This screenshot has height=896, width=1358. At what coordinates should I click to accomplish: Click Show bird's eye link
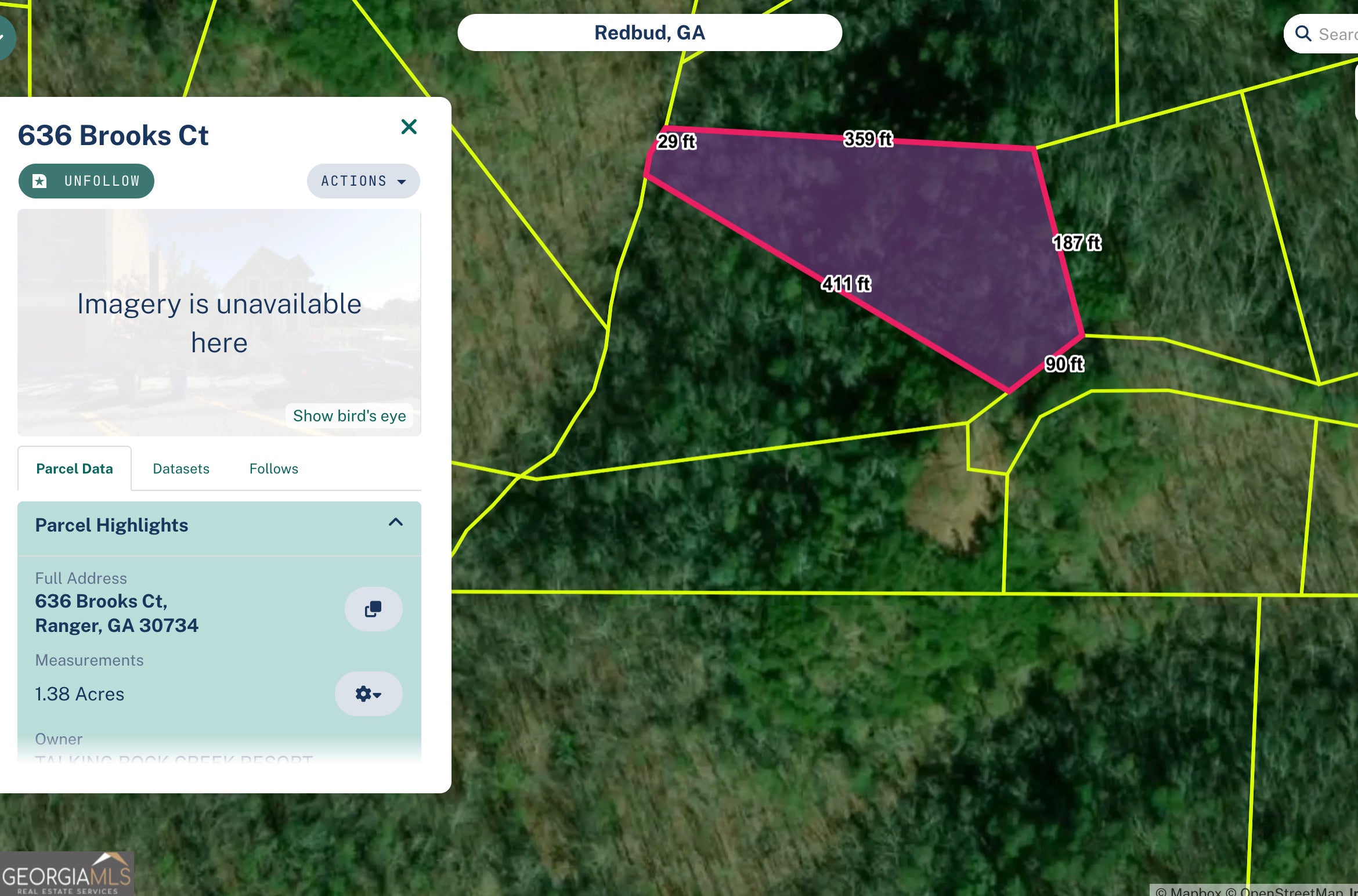pos(349,416)
